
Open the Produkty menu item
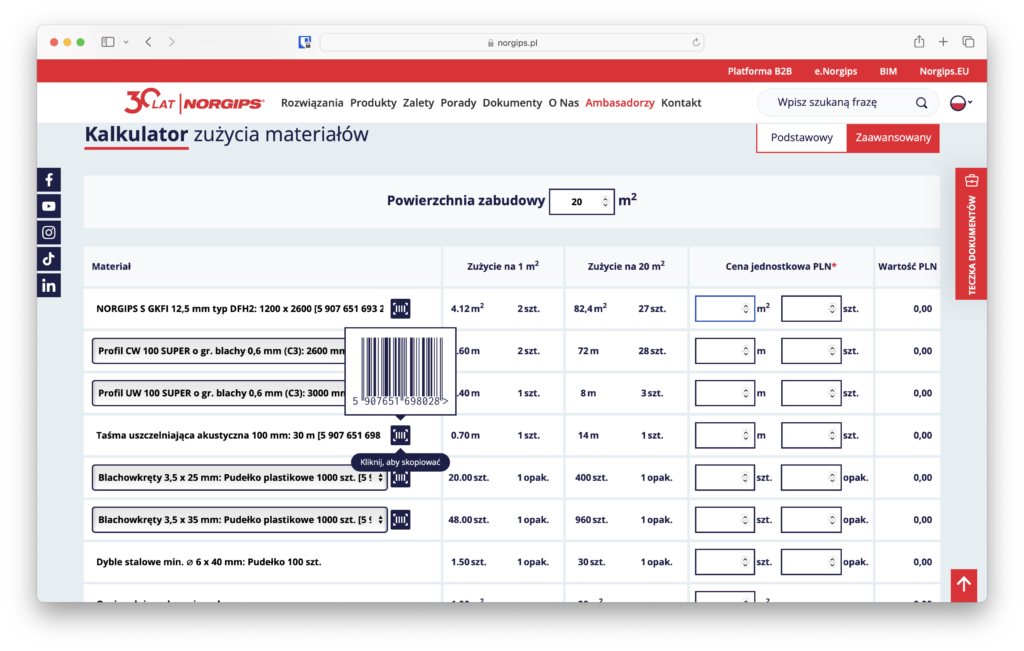pyautogui.click(x=373, y=103)
